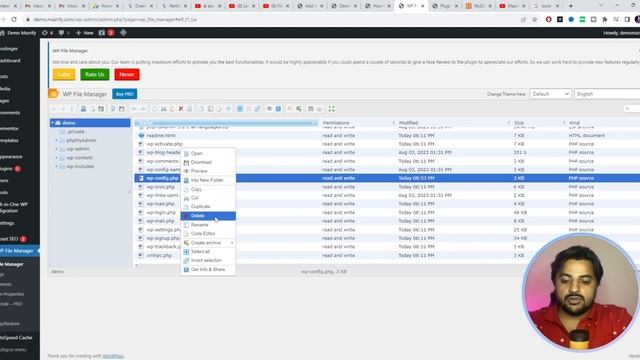The image size is (640, 360).
Task: Choose Preview from the context menu
Action: tap(208, 171)
